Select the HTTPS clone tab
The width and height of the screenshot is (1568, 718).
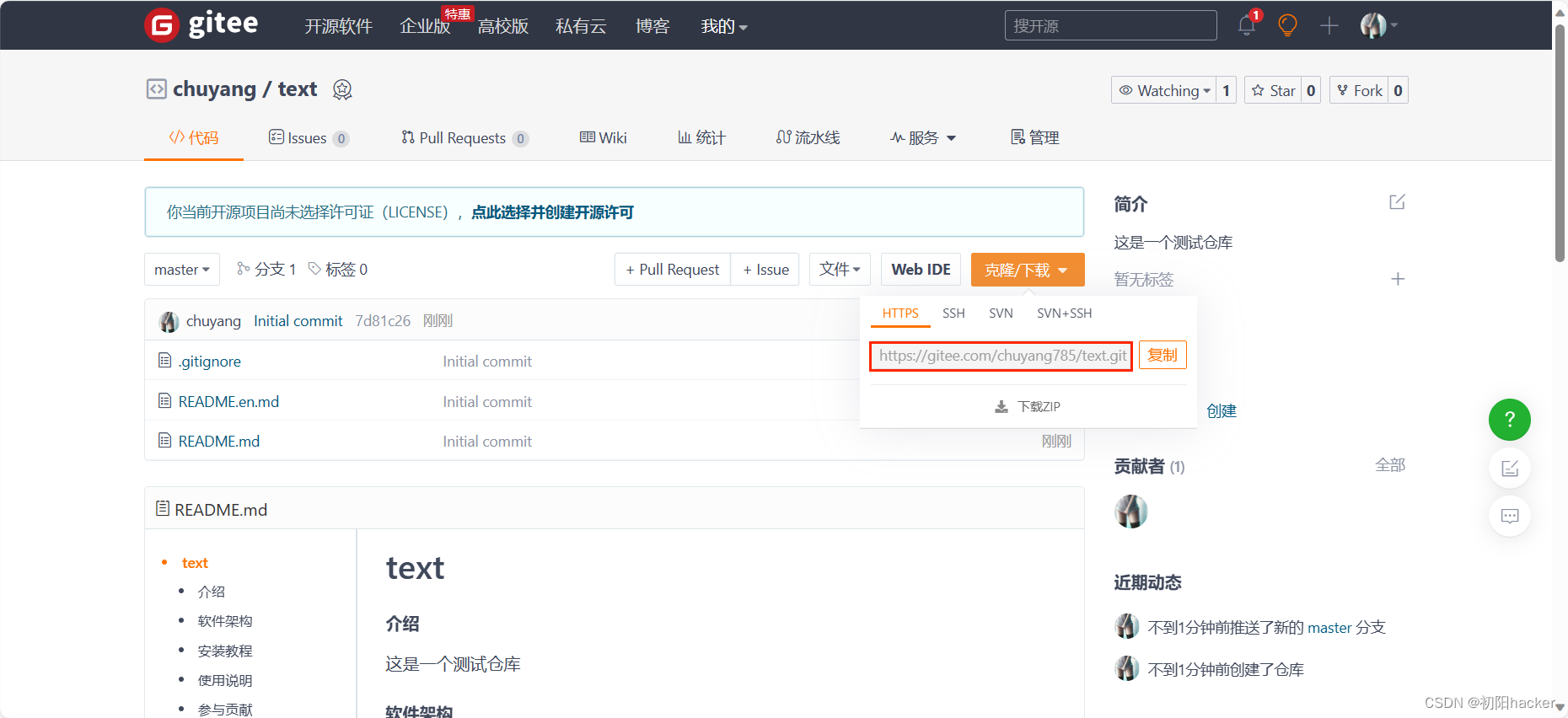click(x=900, y=313)
